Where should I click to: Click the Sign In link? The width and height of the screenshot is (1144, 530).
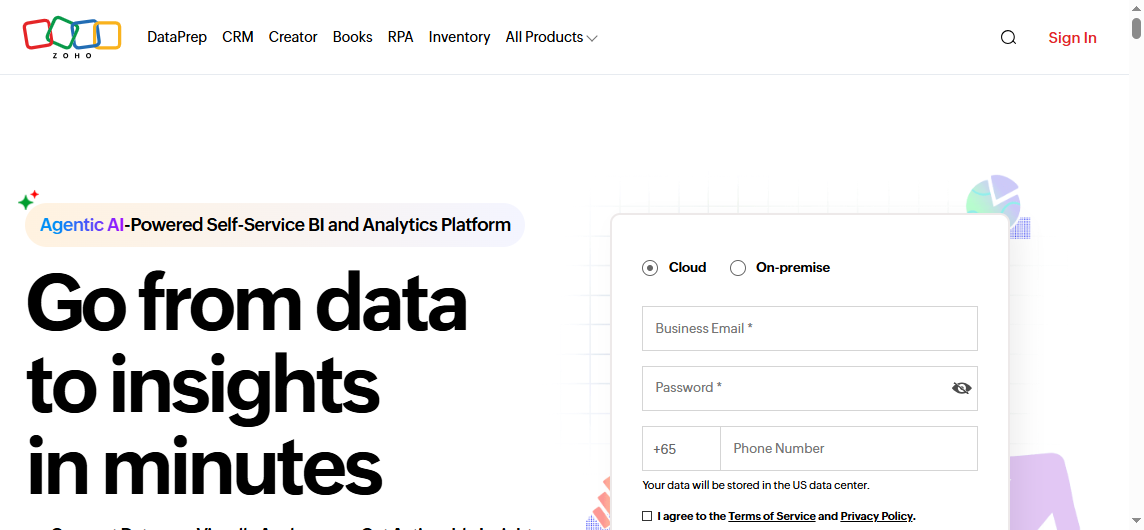coord(1072,38)
